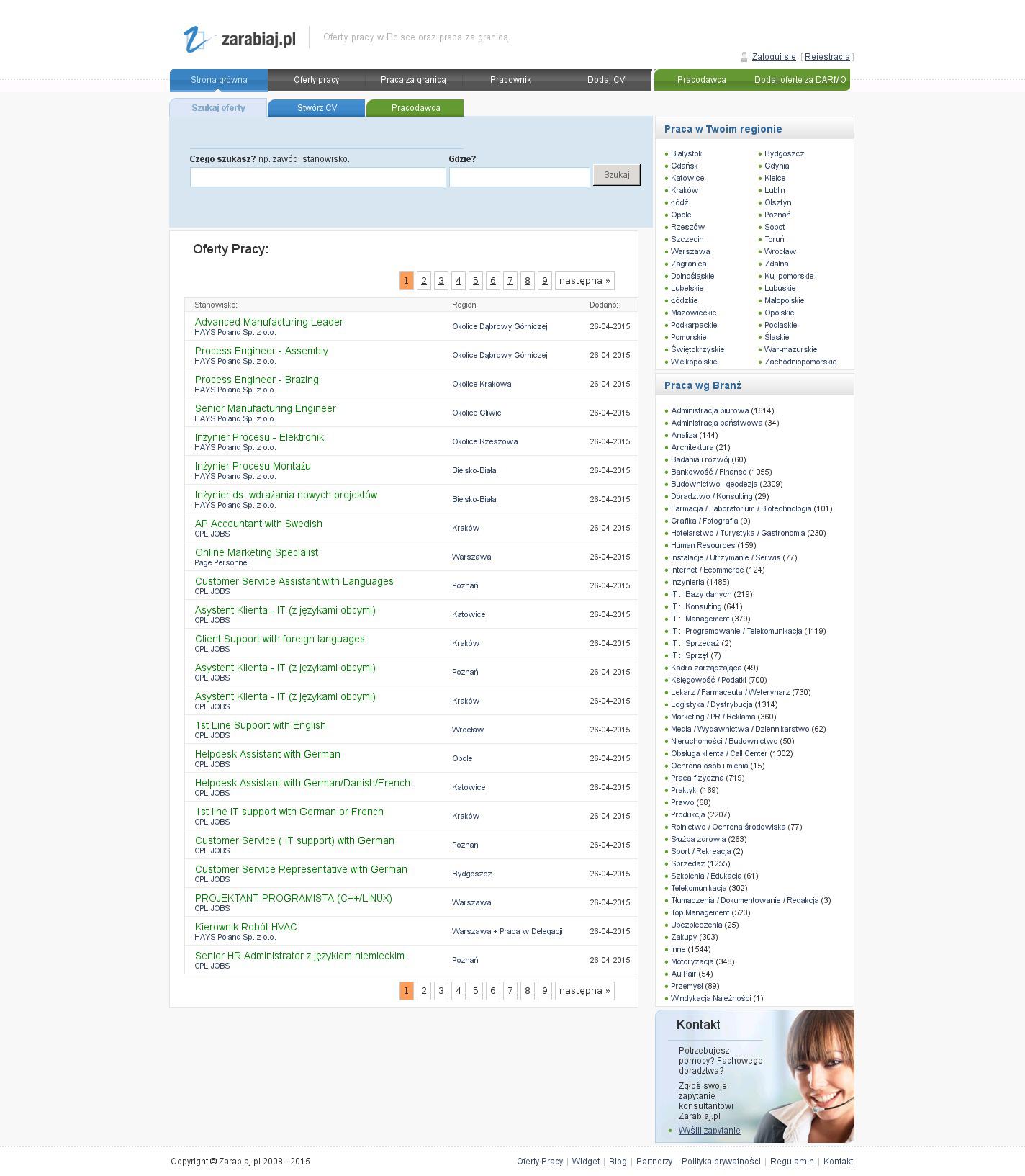Click the Wyślij zapytanie contact link
Viewport: 1025px width, 1176px height.
709,1131
